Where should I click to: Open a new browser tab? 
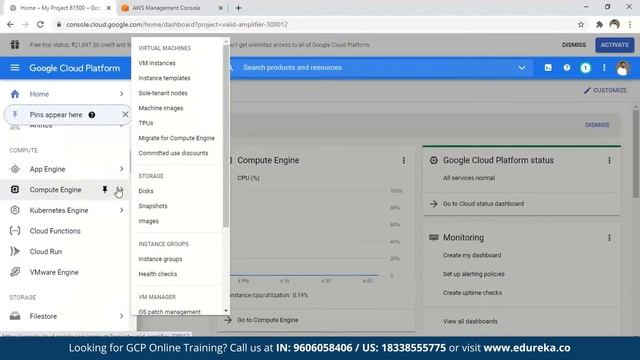pos(238,8)
